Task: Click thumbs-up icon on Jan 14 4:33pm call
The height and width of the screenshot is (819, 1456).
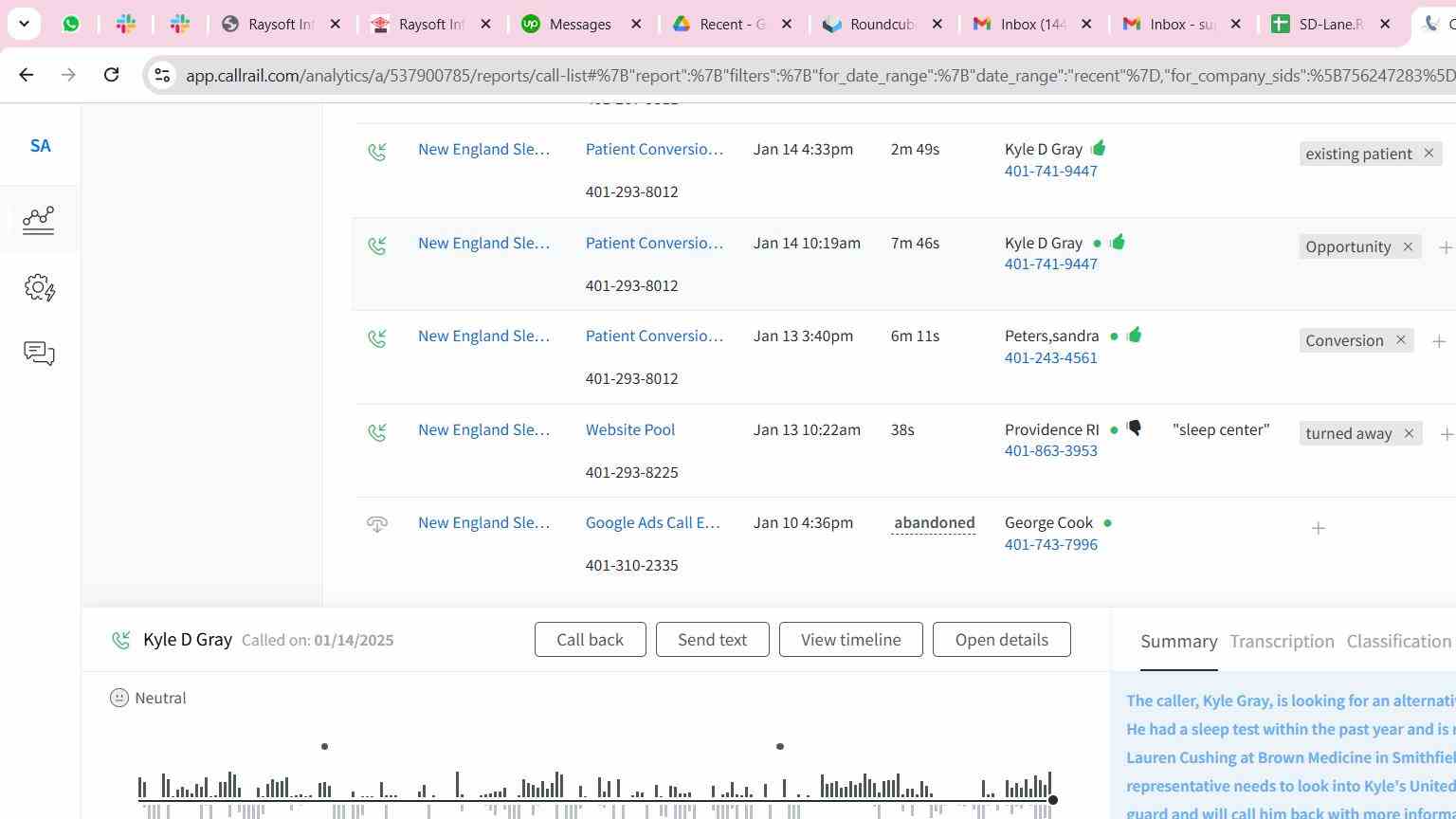Action: click(1099, 148)
